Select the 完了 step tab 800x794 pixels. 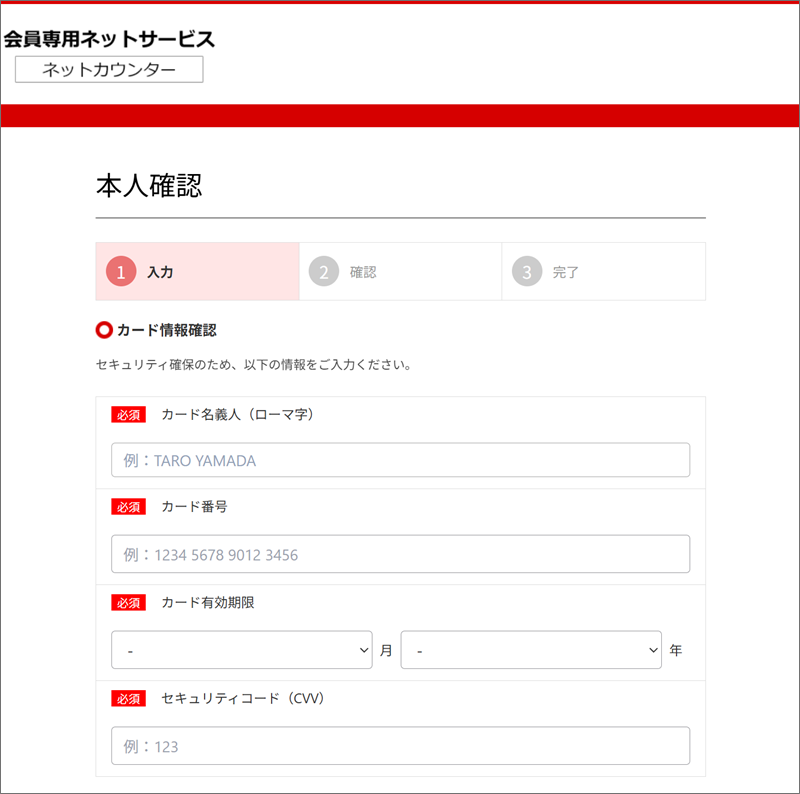coord(604,271)
